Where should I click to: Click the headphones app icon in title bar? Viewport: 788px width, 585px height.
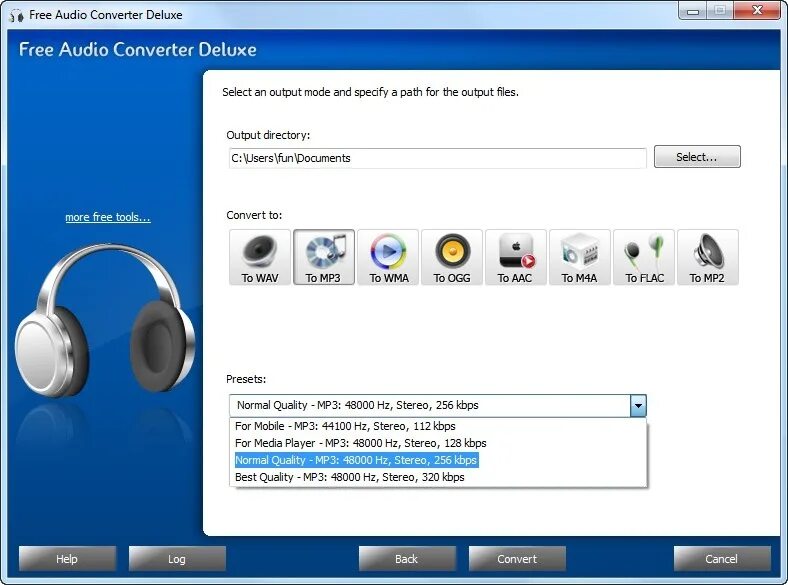(17, 15)
